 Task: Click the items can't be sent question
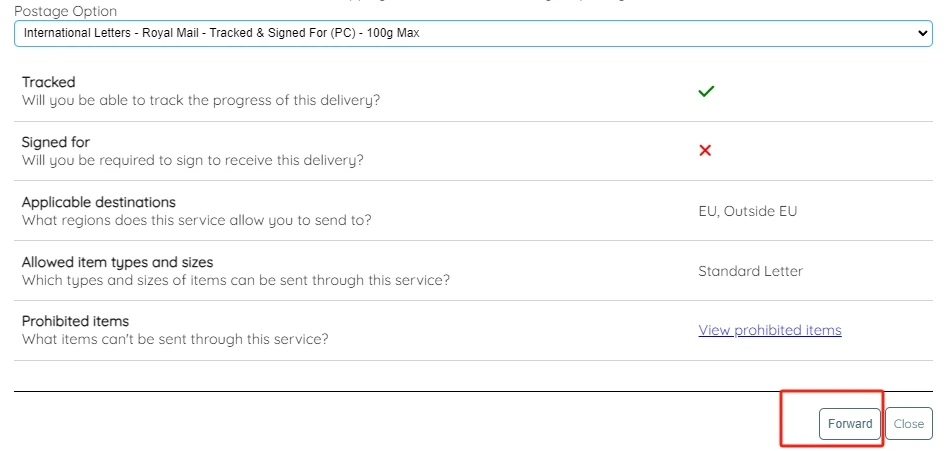coord(175,339)
